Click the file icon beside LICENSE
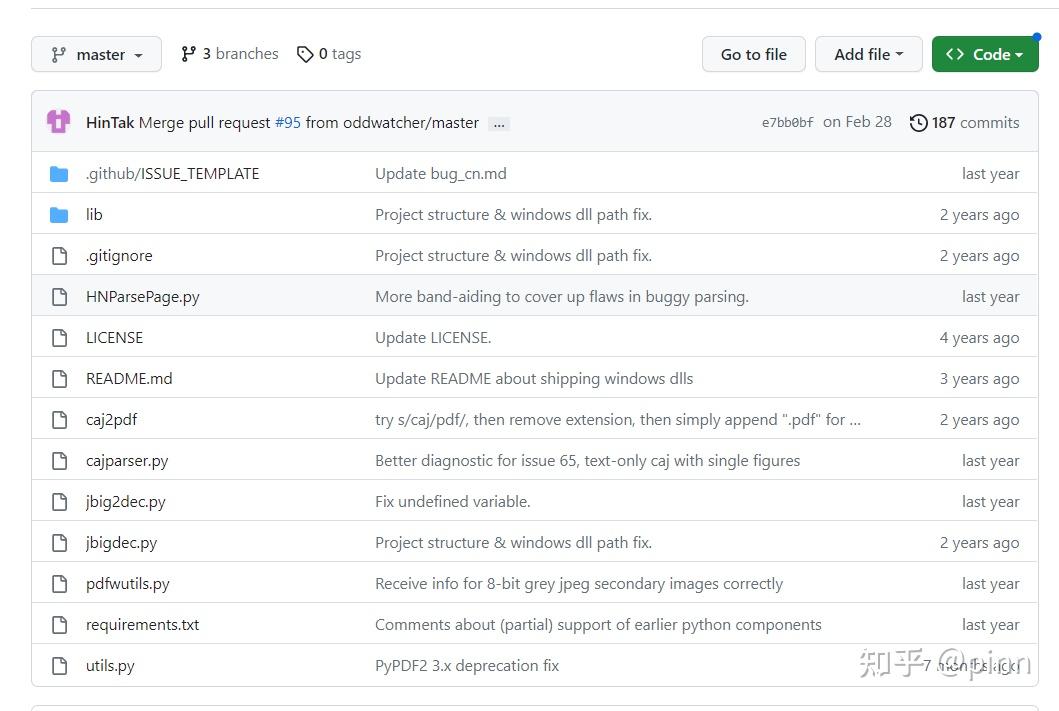This screenshot has height=711, width=1059. tap(59, 338)
